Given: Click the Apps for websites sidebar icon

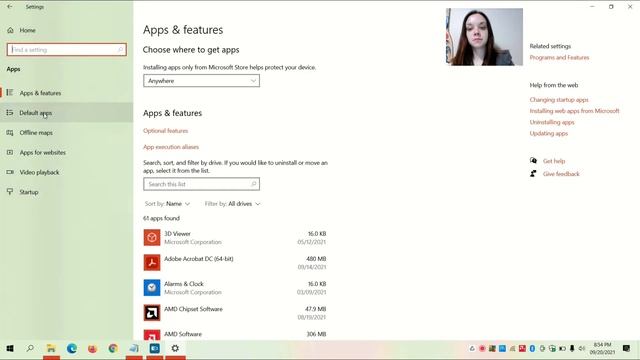Looking at the screenshot, I should 10,152.
